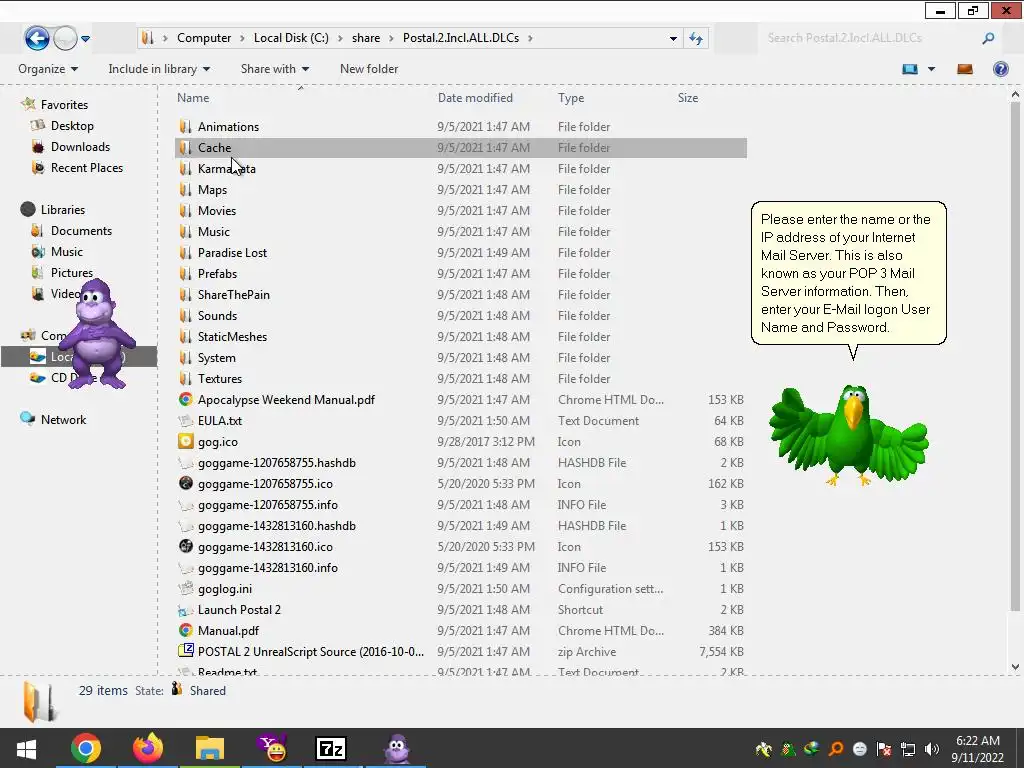Click the purple BonziBuddy gorilla character

pyautogui.click(x=99, y=333)
